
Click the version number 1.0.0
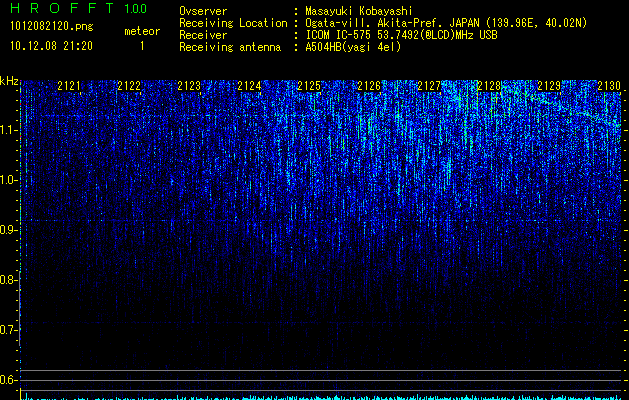click(x=136, y=8)
